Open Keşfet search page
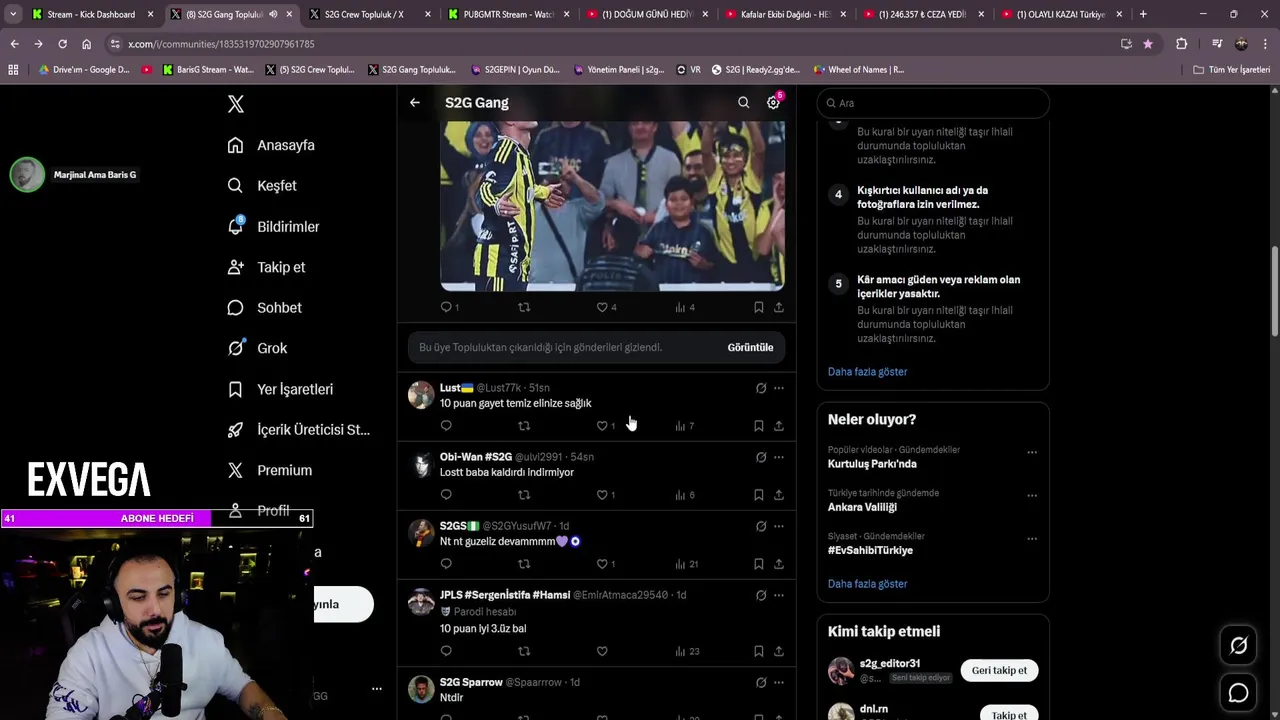1280x720 pixels. coord(262,186)
